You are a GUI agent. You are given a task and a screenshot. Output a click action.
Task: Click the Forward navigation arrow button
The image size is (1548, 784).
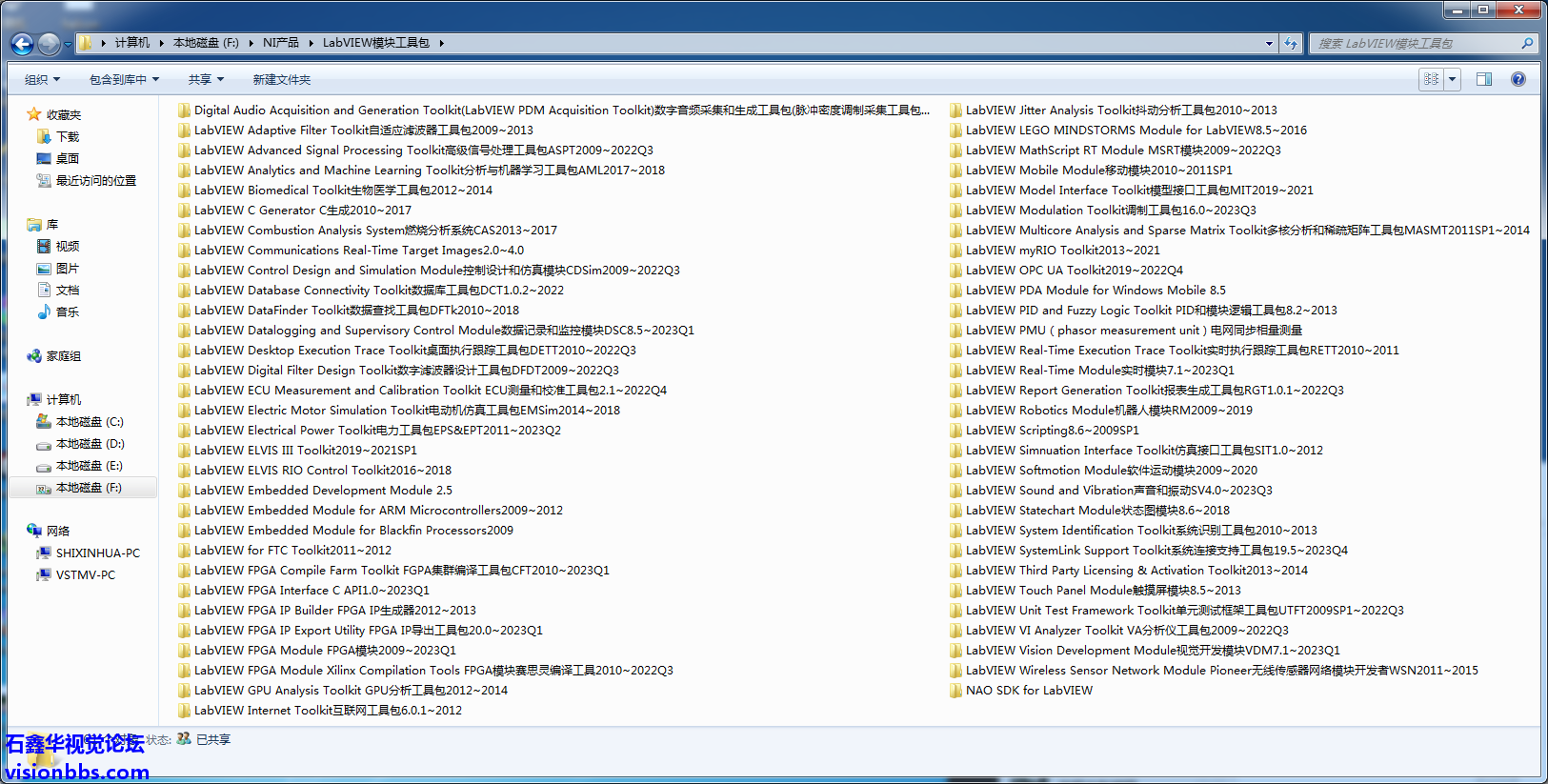[x=49, y=43]
